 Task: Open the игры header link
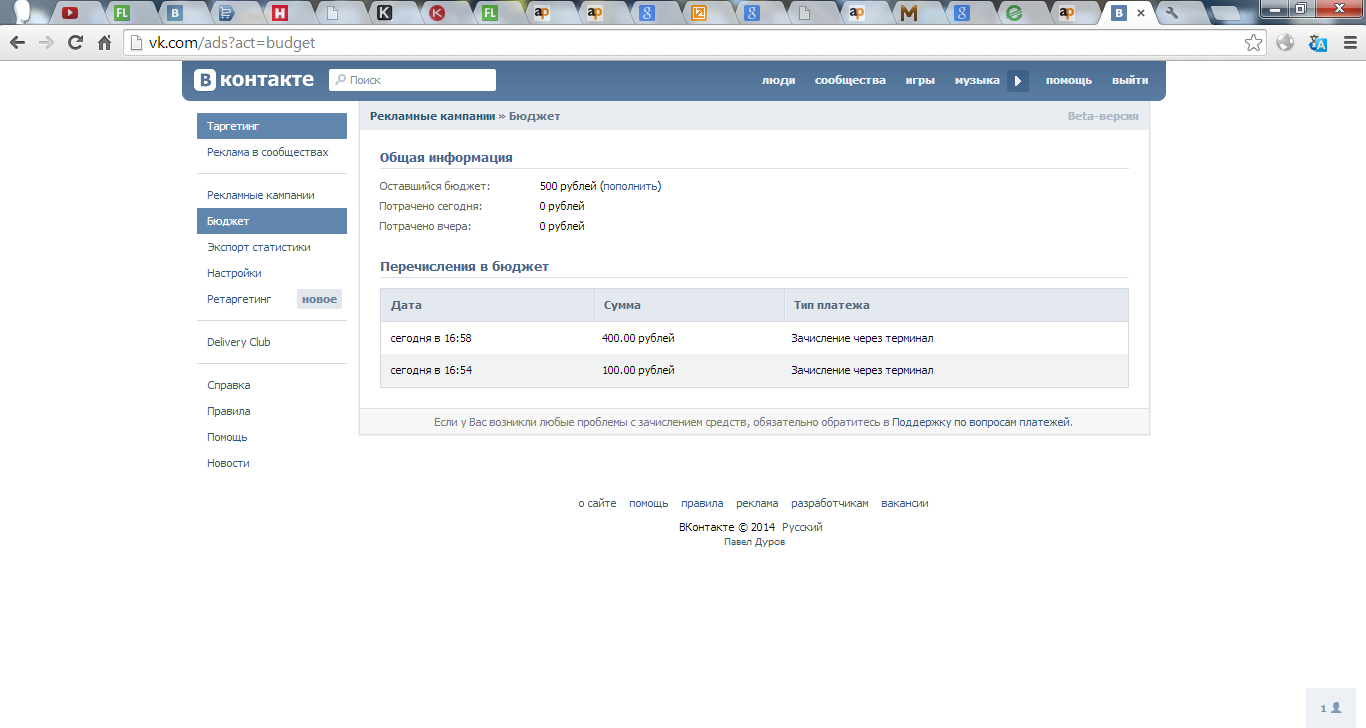920,81
